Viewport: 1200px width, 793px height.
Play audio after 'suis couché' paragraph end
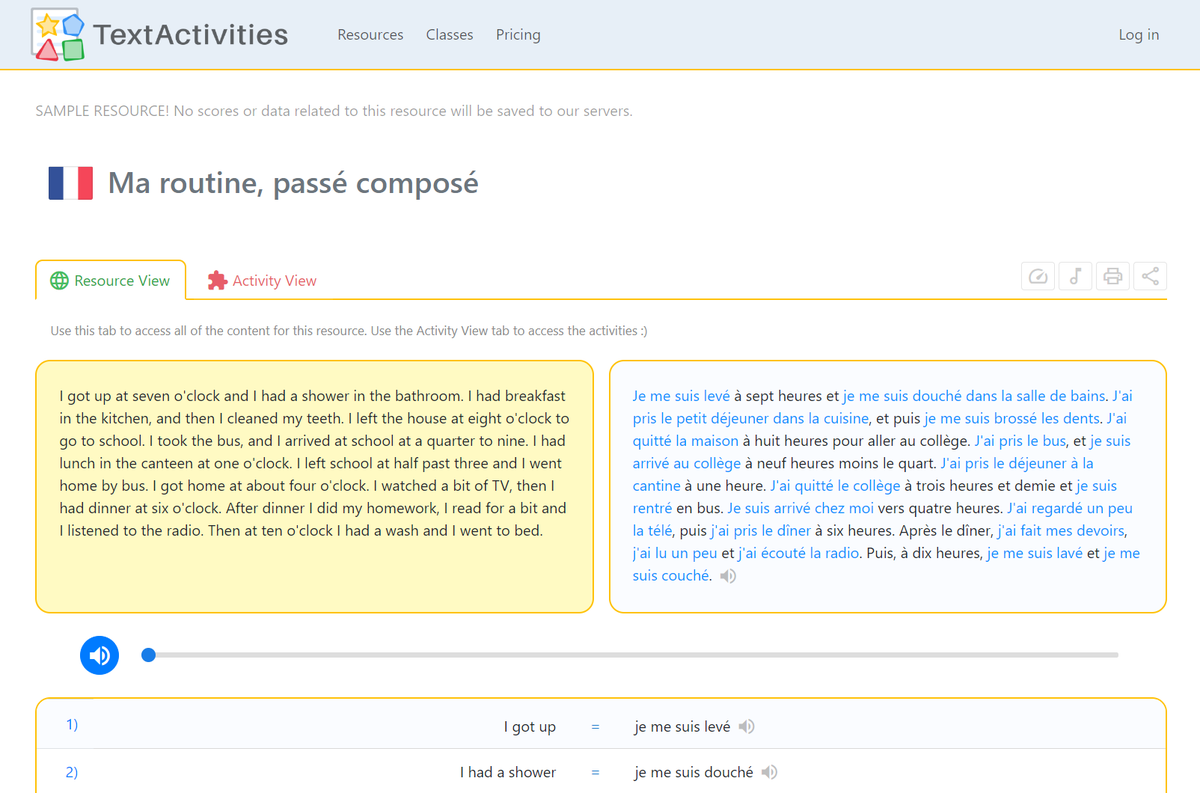(728, 576)
